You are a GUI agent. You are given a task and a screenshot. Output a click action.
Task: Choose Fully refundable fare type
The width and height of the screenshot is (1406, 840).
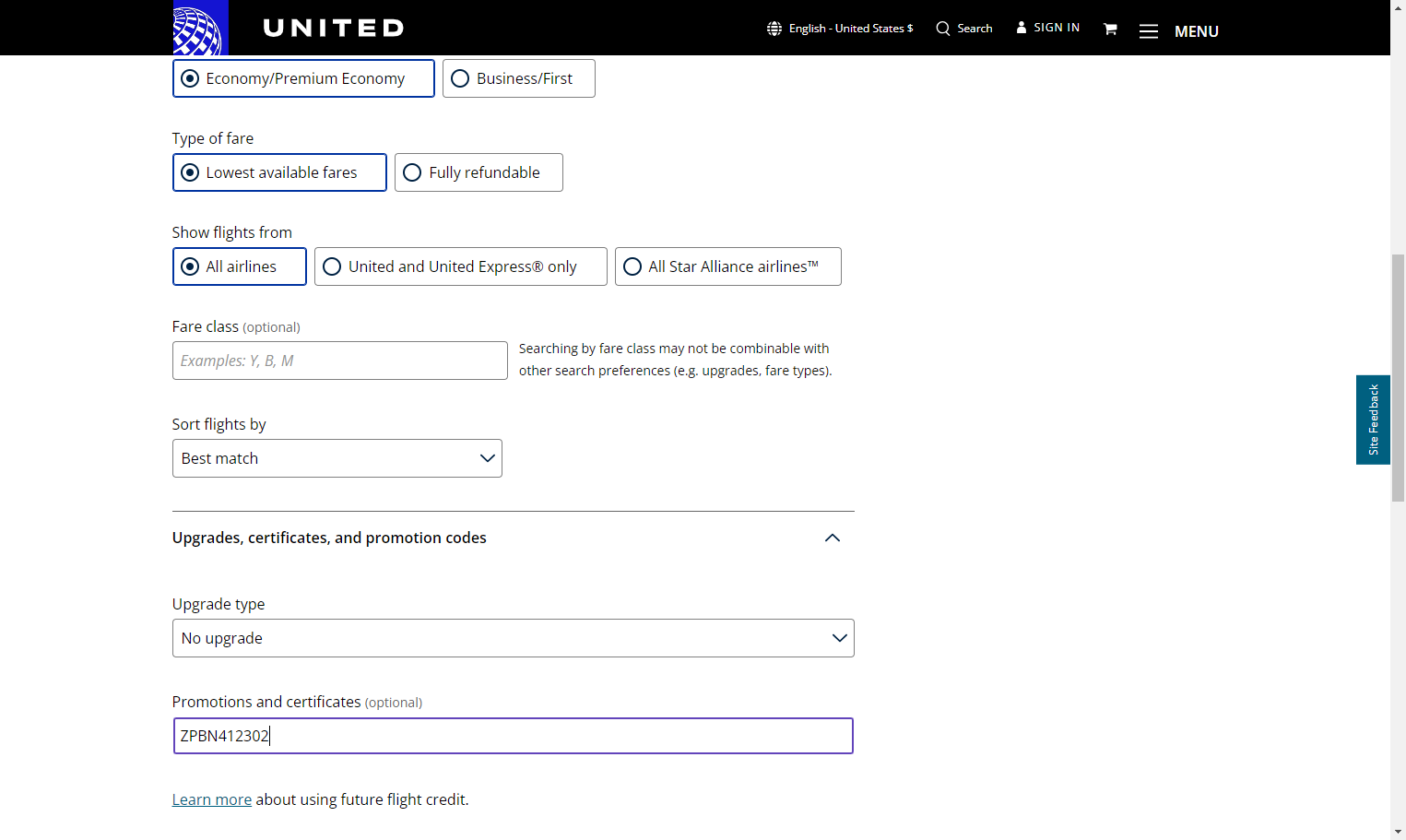(479, 172)
